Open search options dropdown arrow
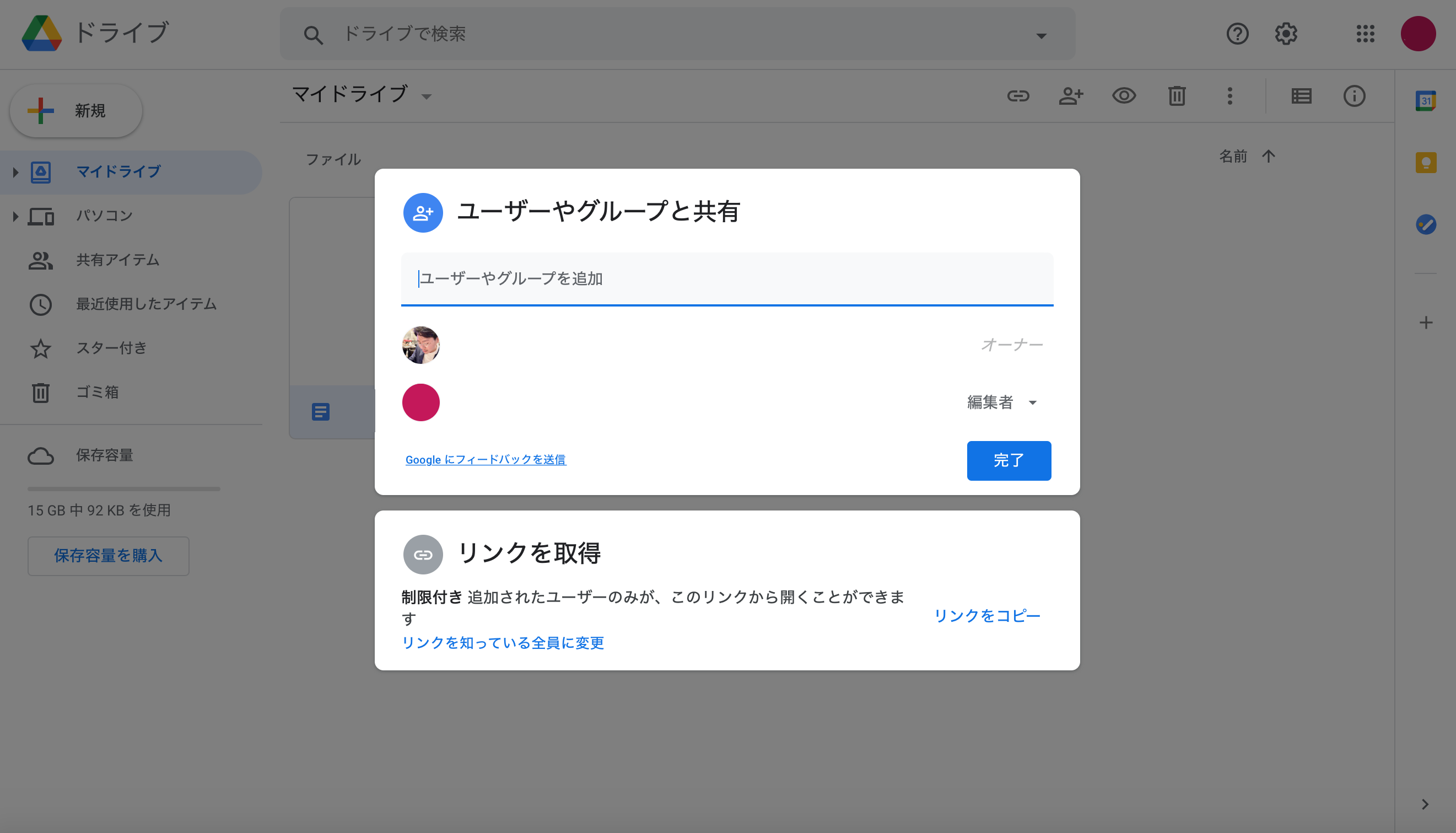Viewport: 1456px width, 833px height. point(1041,35)
